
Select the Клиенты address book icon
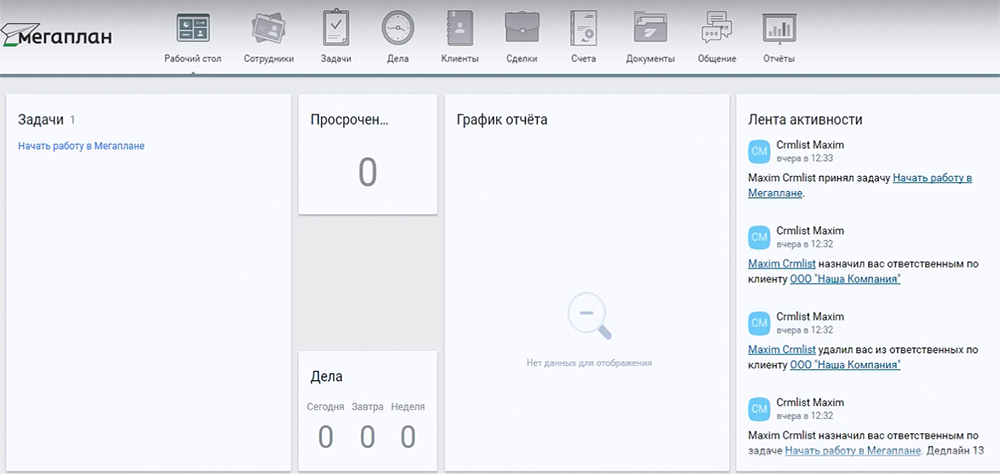point(460,29)
